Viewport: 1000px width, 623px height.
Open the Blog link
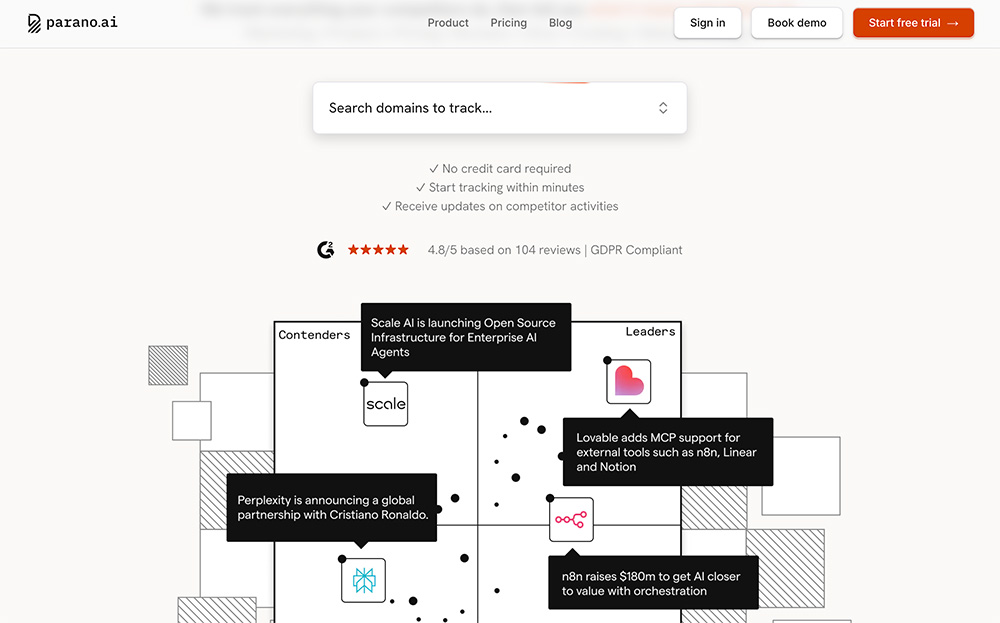point(560,23)
